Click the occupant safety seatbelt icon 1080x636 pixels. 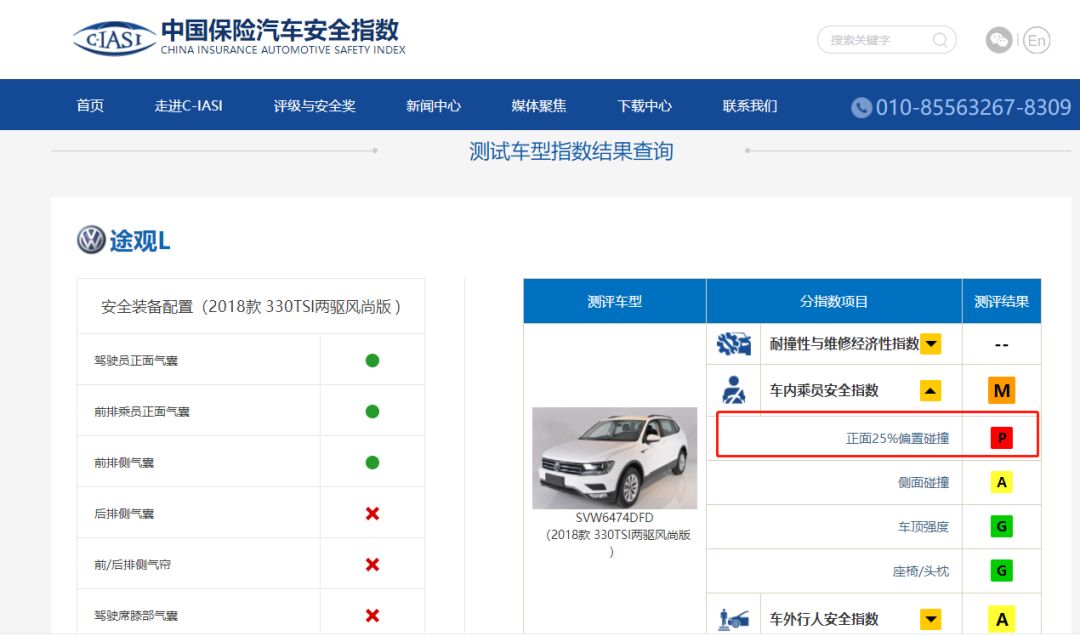734,390
